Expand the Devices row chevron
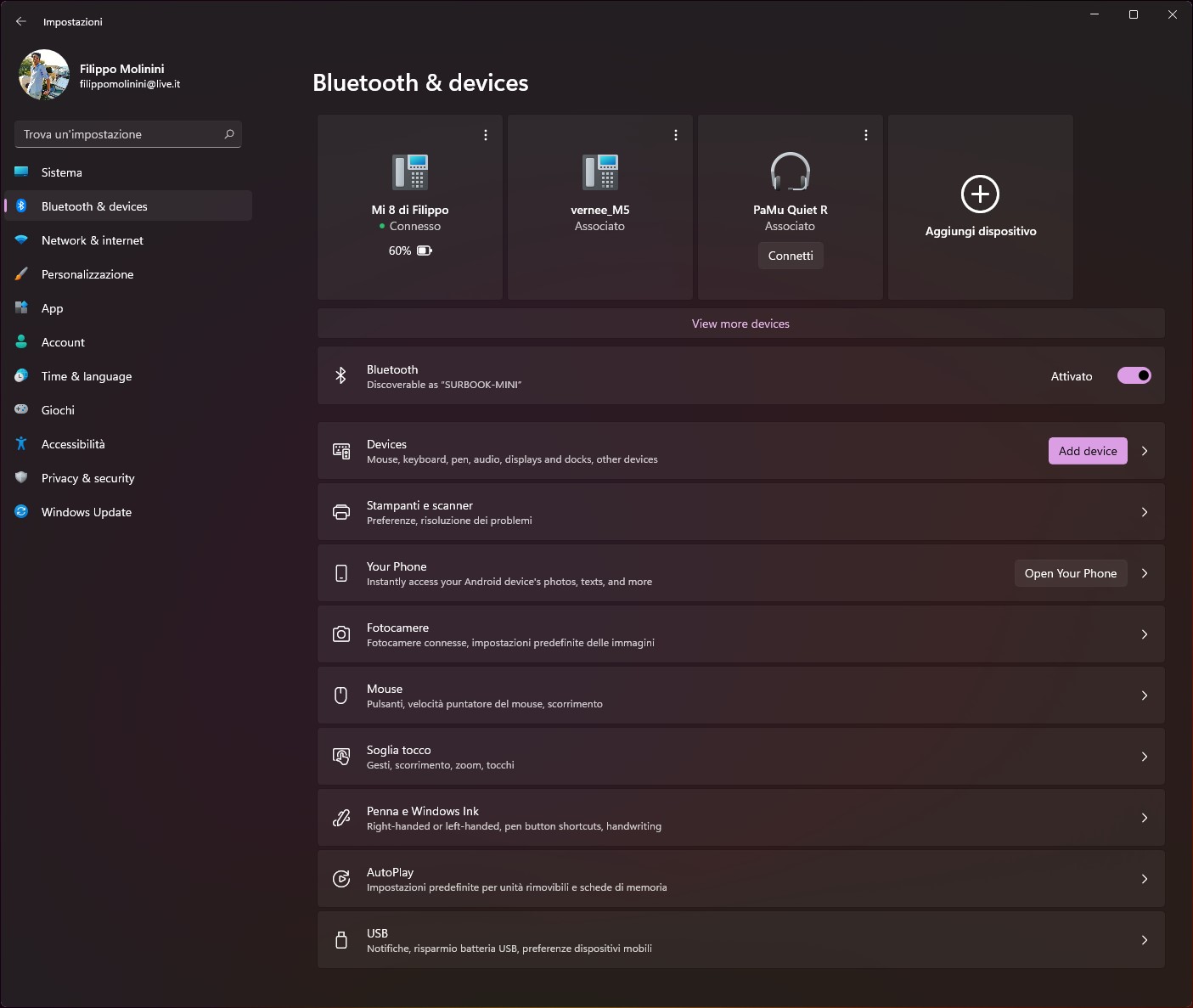The height and width of the screenshot is (1008, 1193). click(1145, 451)
